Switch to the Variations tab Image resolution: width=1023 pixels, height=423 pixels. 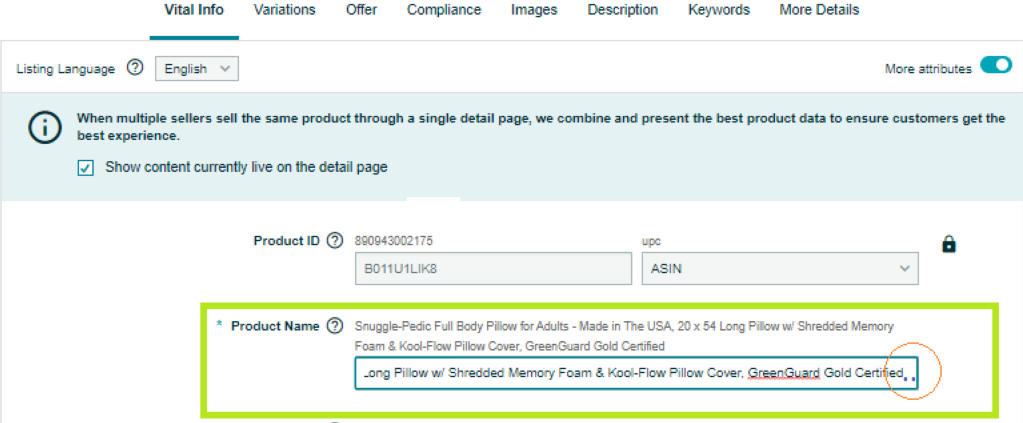coord(284,10)
